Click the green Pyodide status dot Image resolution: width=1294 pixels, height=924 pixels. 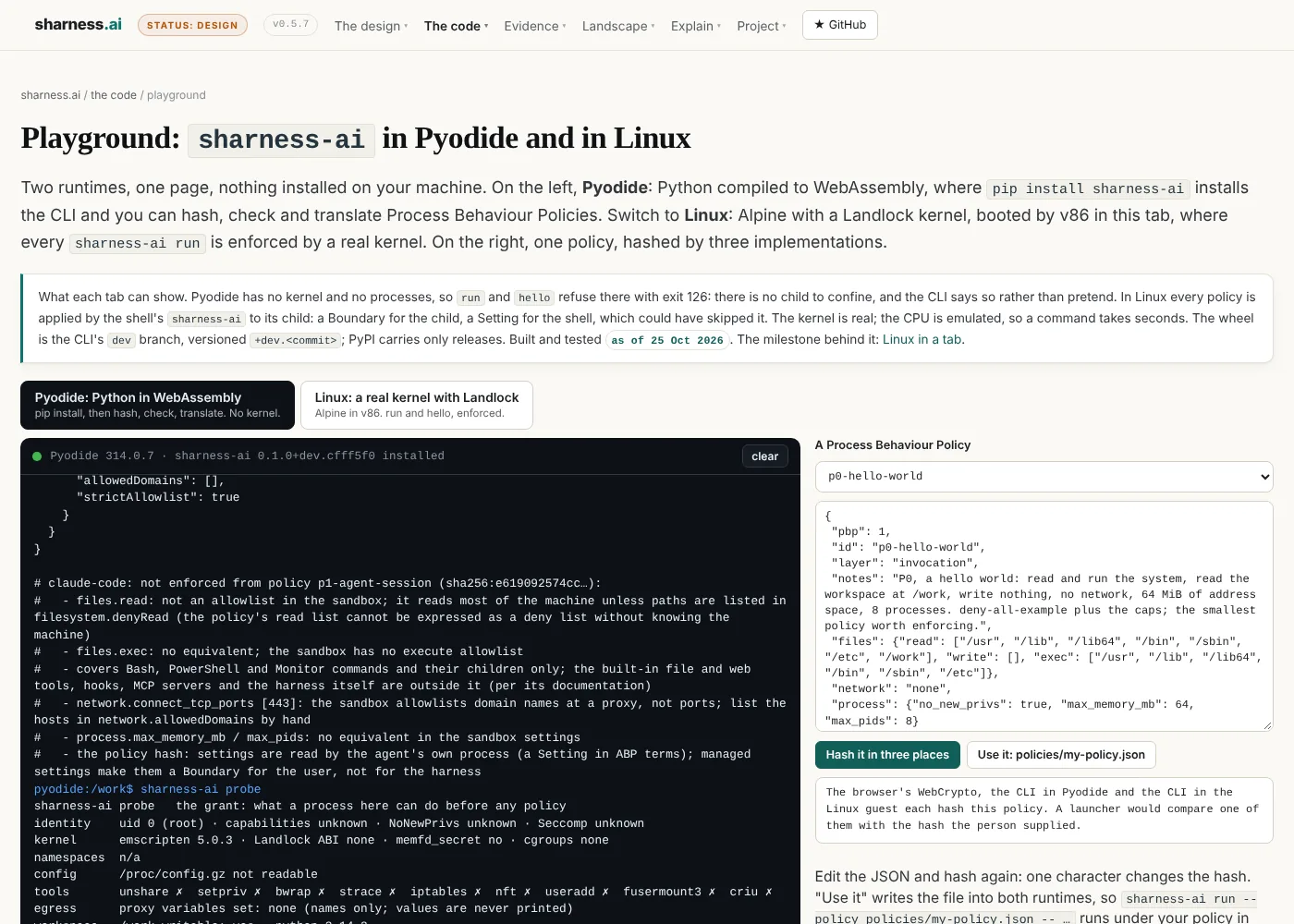pos(37,456)
